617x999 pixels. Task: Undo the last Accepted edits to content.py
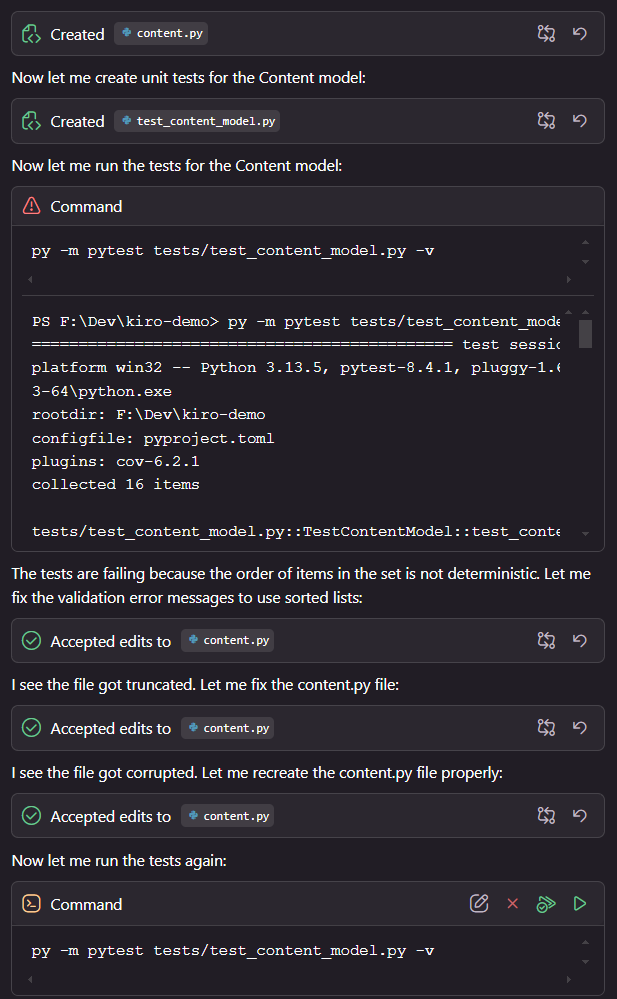[580, 815]
